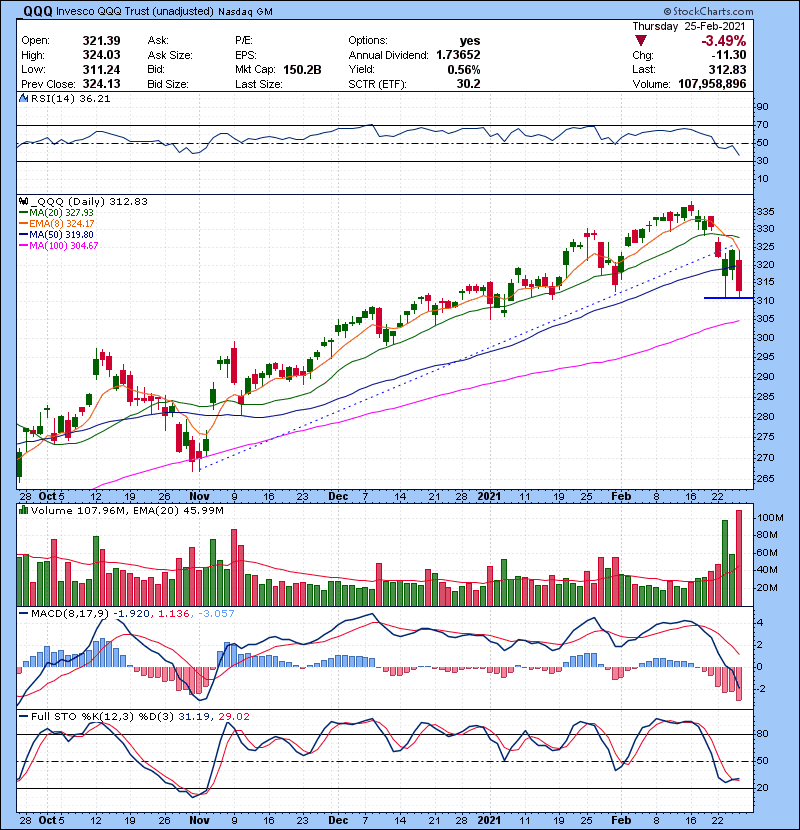The image size is (800, 830).
Task: Click the Volume 107.96M, EMA(20) label
Action: tap(127, 511)
